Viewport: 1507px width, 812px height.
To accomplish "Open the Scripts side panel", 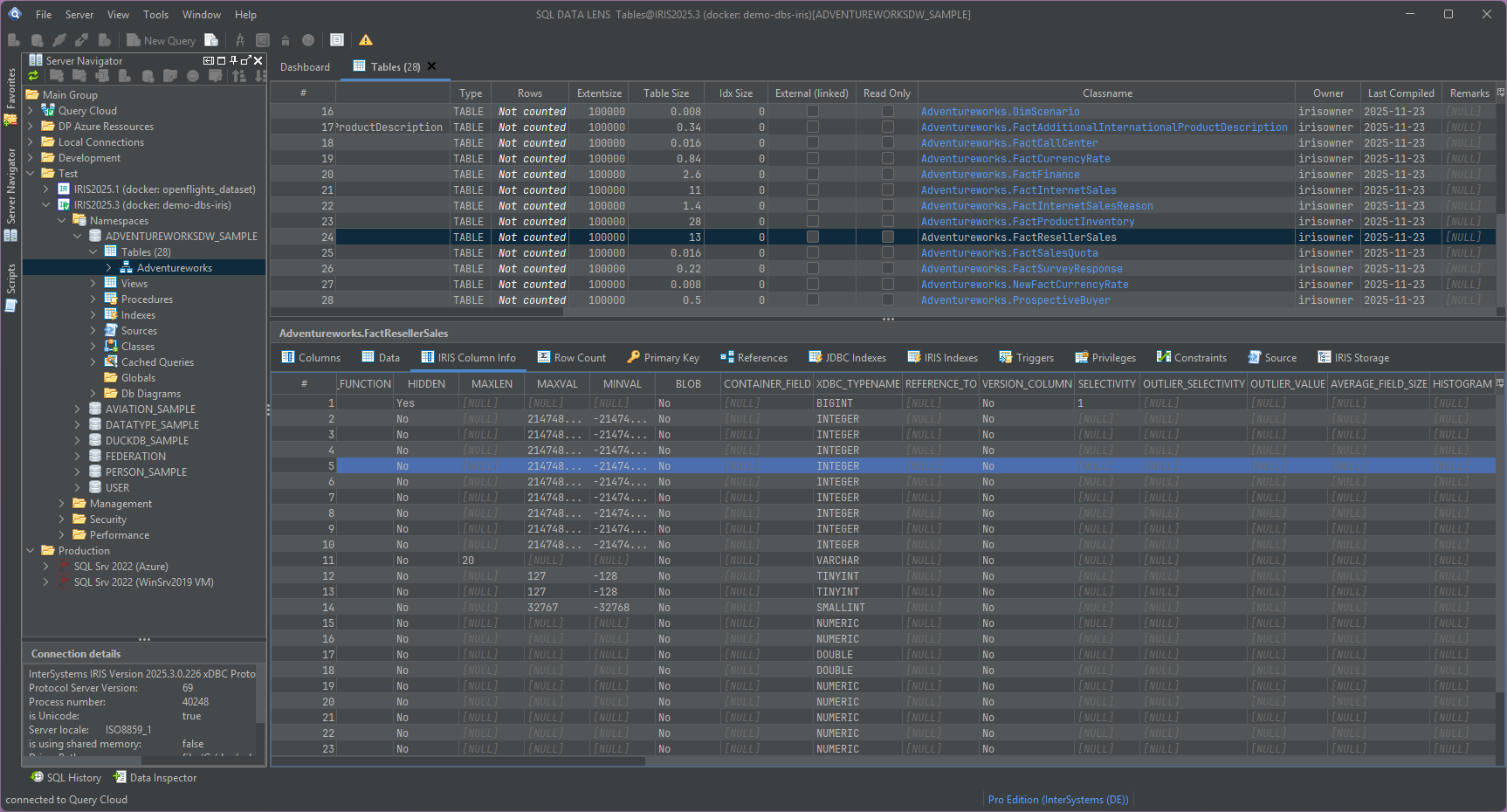I will click(11, 287).
